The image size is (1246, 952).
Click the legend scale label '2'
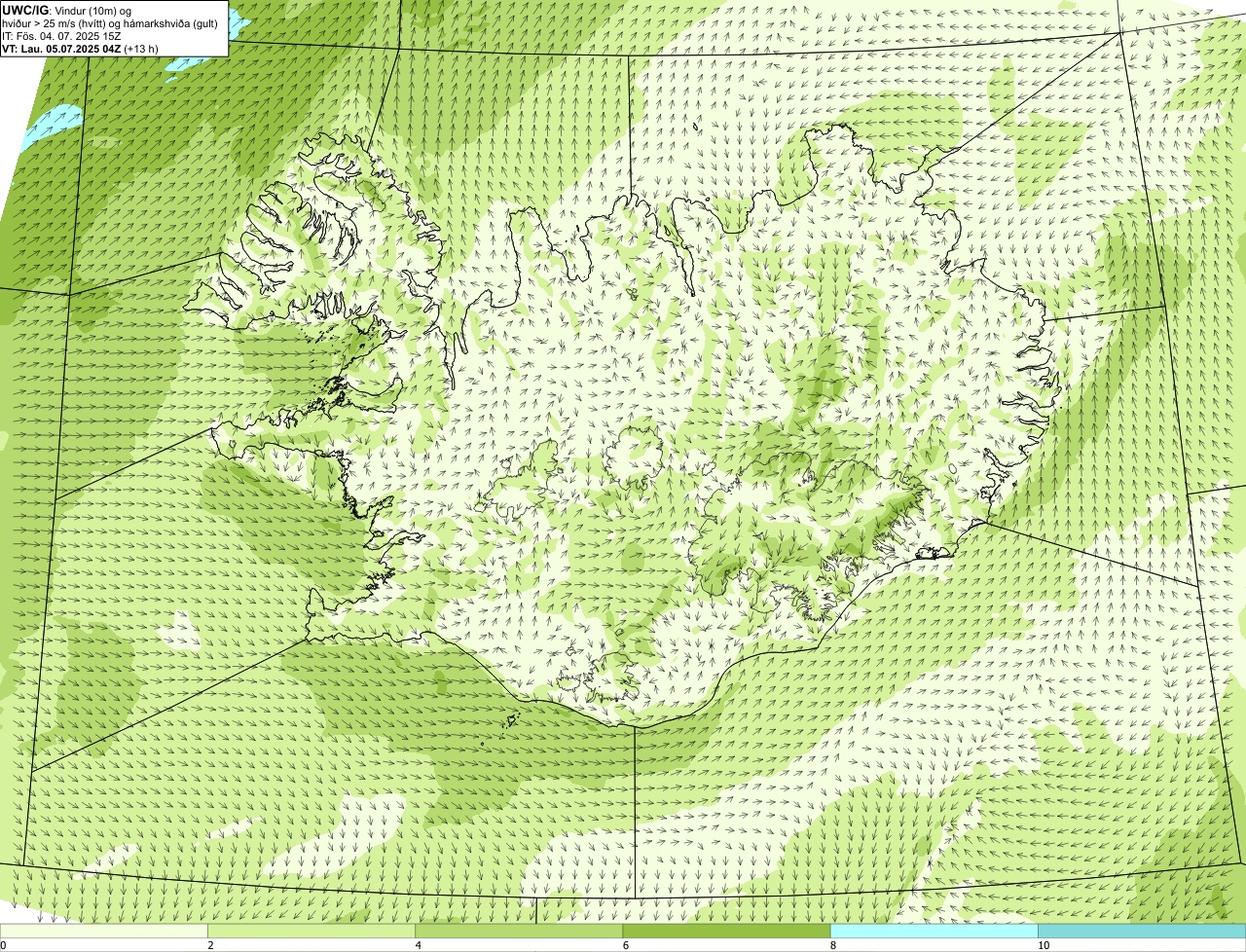210,945
